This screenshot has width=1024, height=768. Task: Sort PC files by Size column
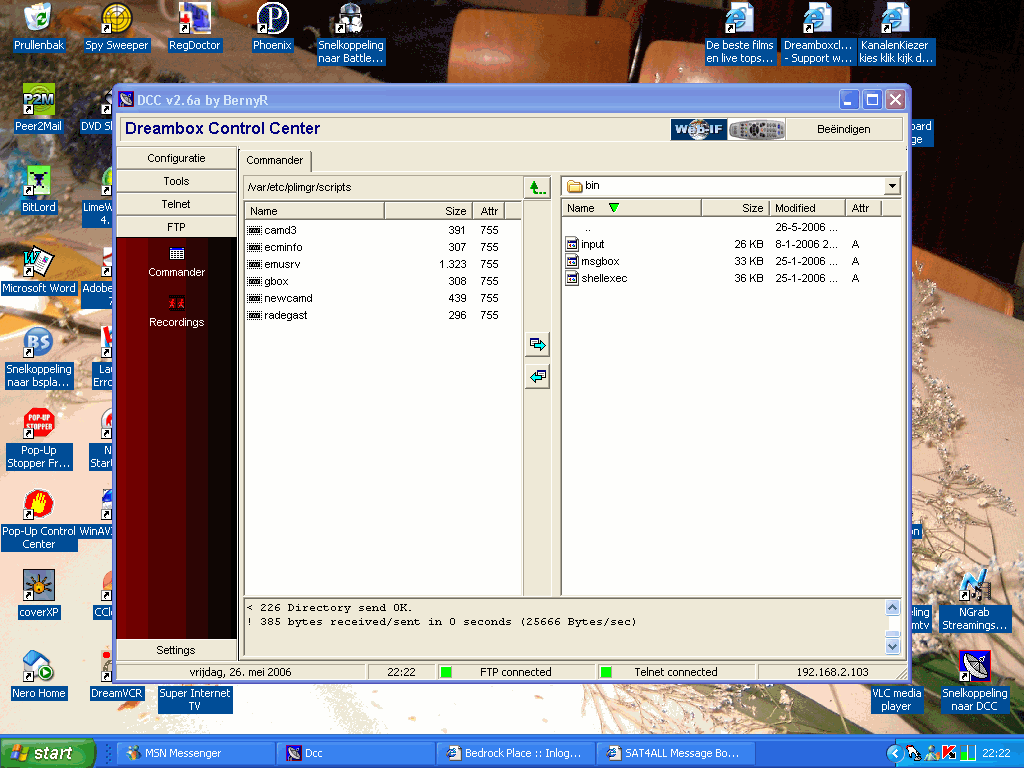(735, 208)
